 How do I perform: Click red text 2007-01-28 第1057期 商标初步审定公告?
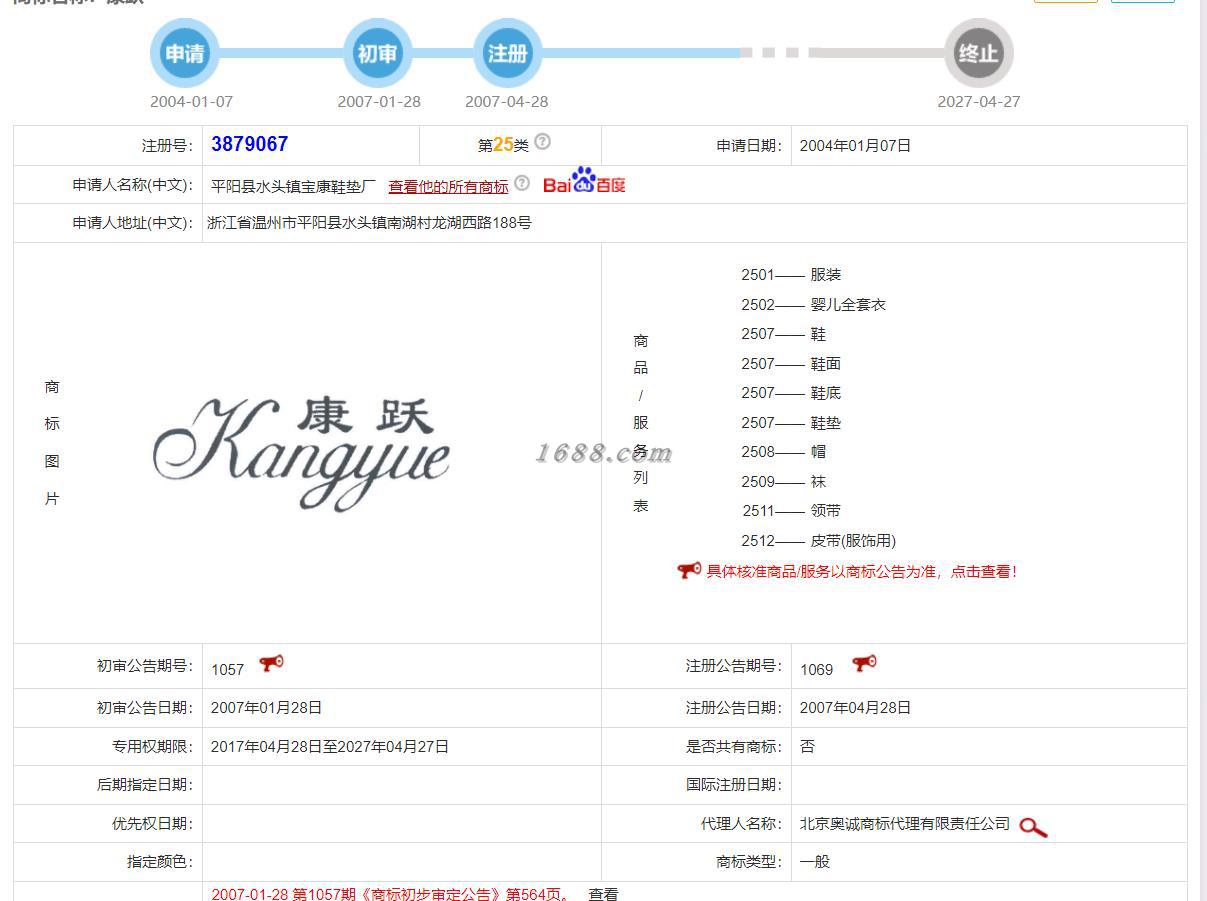[392, 894]
